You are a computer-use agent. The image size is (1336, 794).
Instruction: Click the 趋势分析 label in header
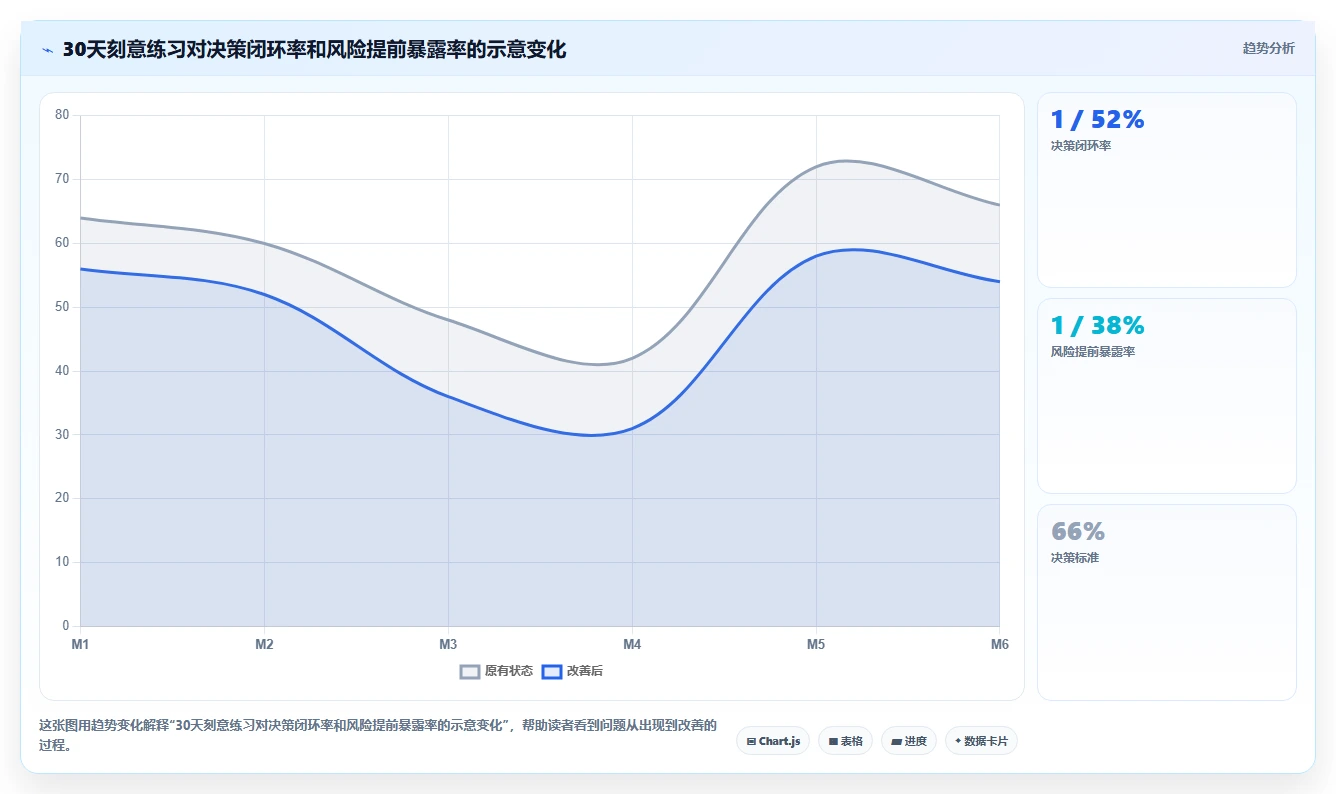[1268, 48]
